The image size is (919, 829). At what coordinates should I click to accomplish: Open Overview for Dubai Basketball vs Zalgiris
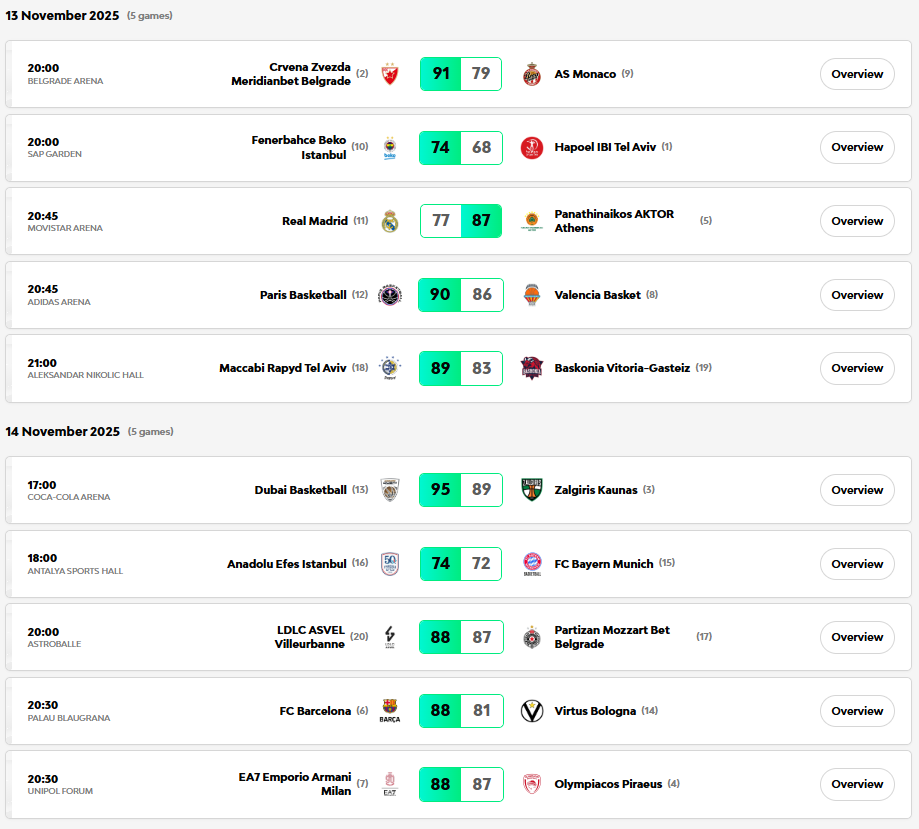[x=857, y=490]
